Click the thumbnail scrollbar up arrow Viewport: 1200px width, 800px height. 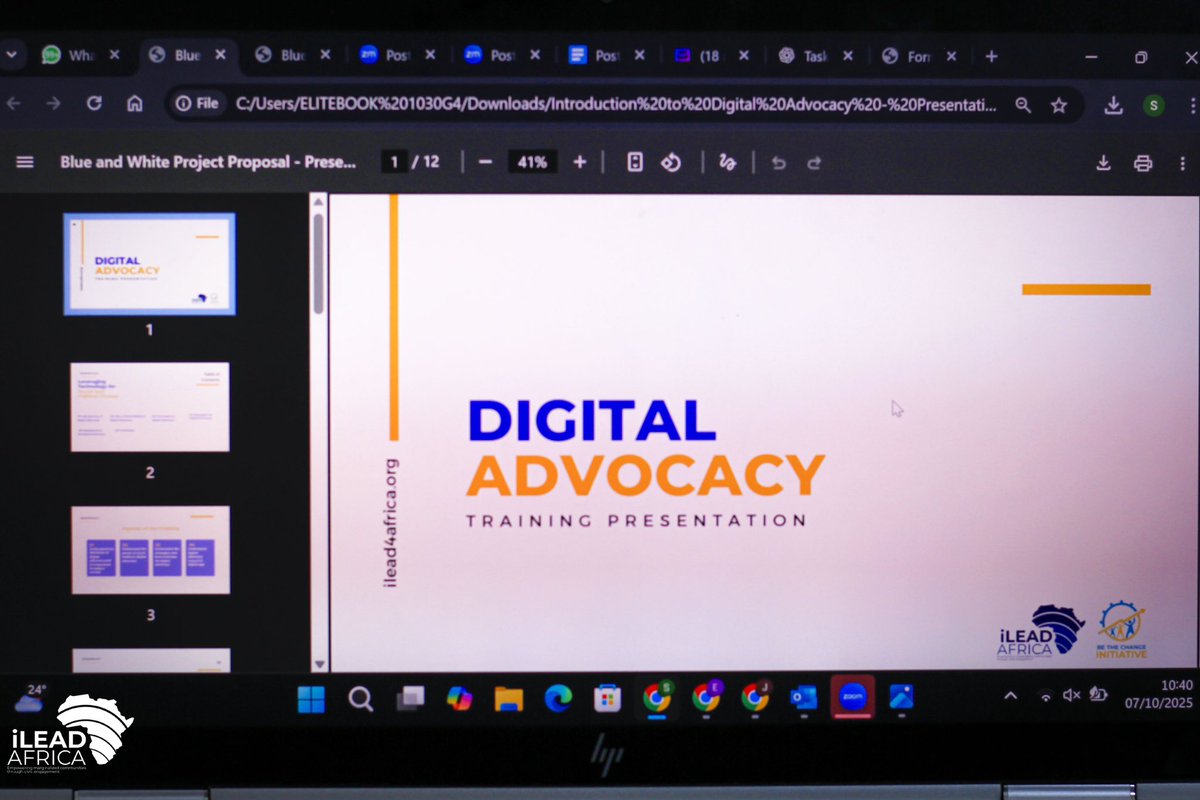pyautogui.click(x=319, y=201)
